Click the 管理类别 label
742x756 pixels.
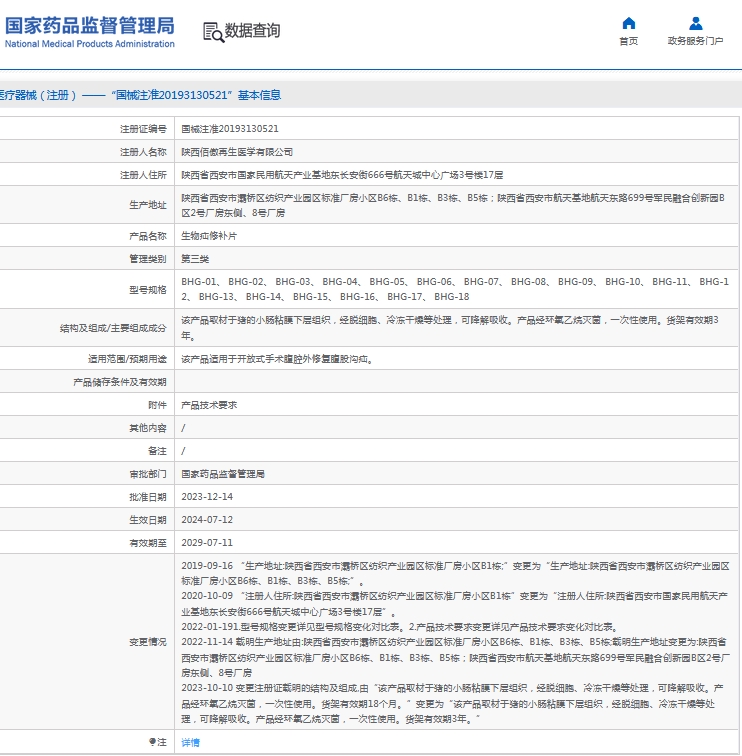[x=148, y=259]
